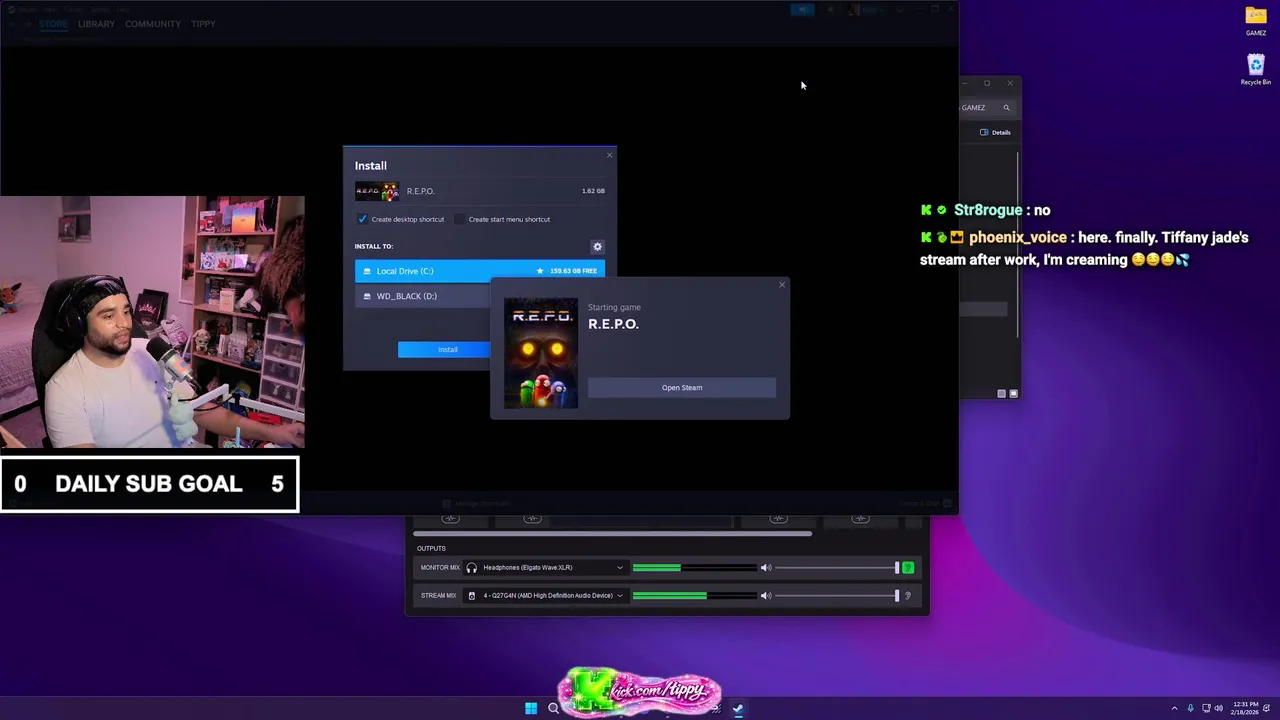The image size is (1280, 720).
Task: Open Windows taskbar search
Action: click(x=553, y=709)
